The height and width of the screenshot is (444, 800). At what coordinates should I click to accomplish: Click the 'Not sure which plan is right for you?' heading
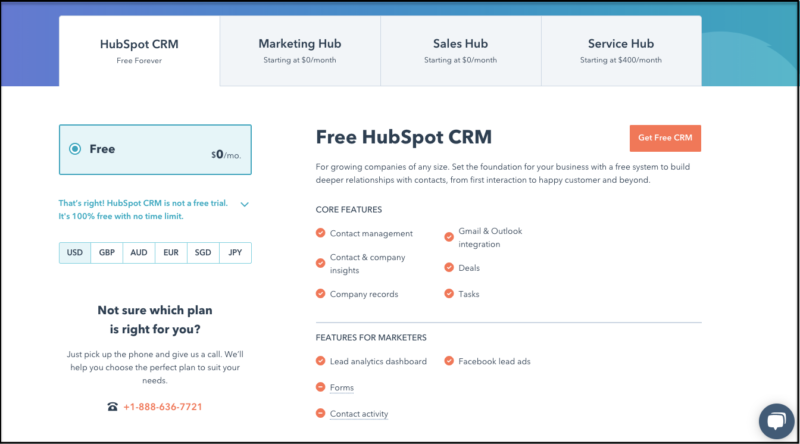[155, 319]
